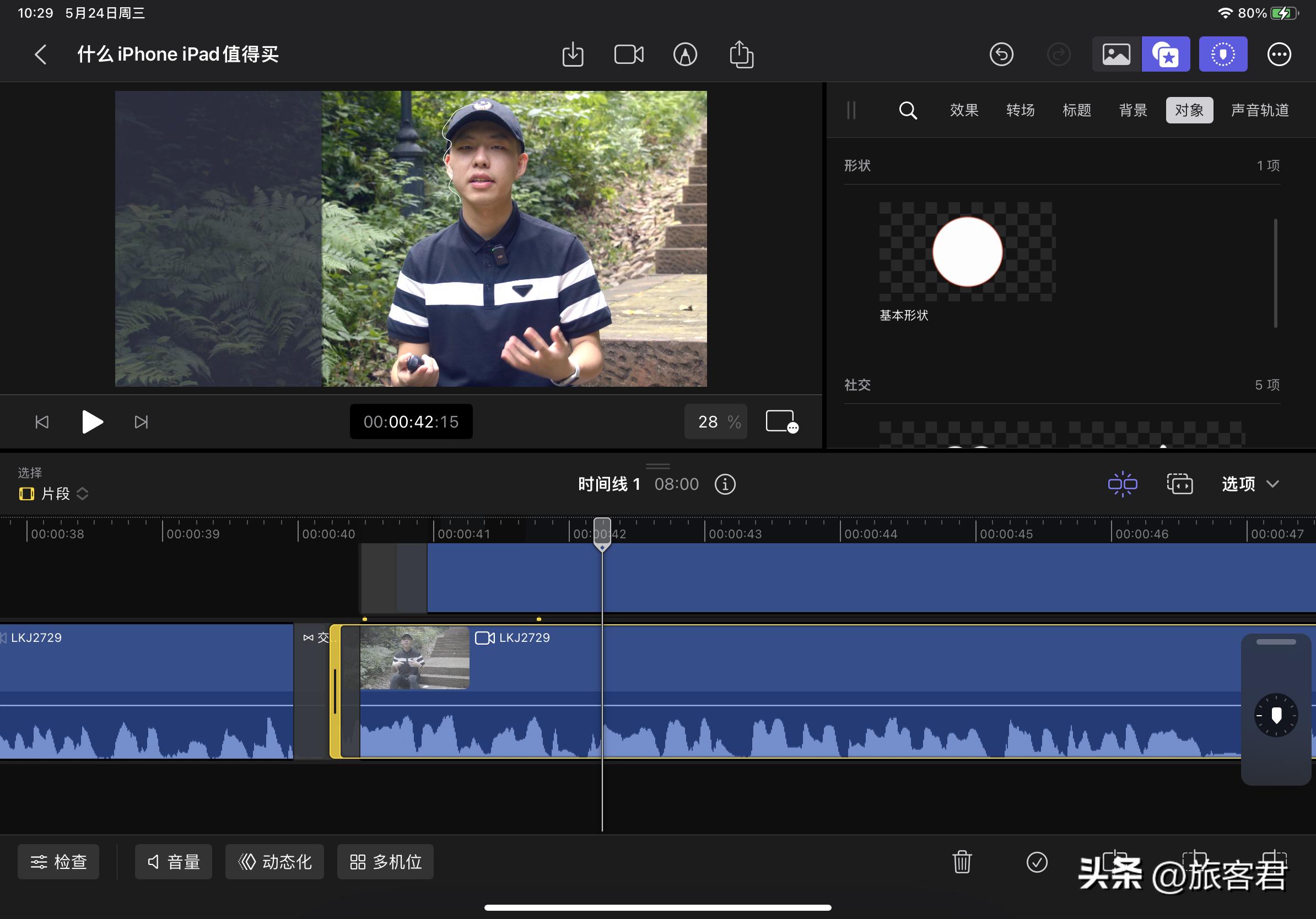Switch to the 效果 tab
Image resolution: width=1316 pixels, height=919 pixels.
coord(963,110)
